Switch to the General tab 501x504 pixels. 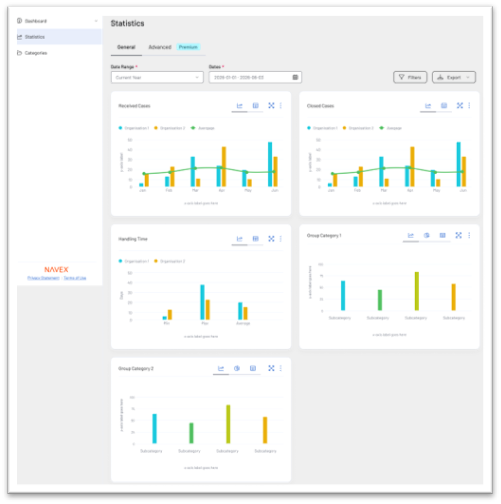(126, 47)
